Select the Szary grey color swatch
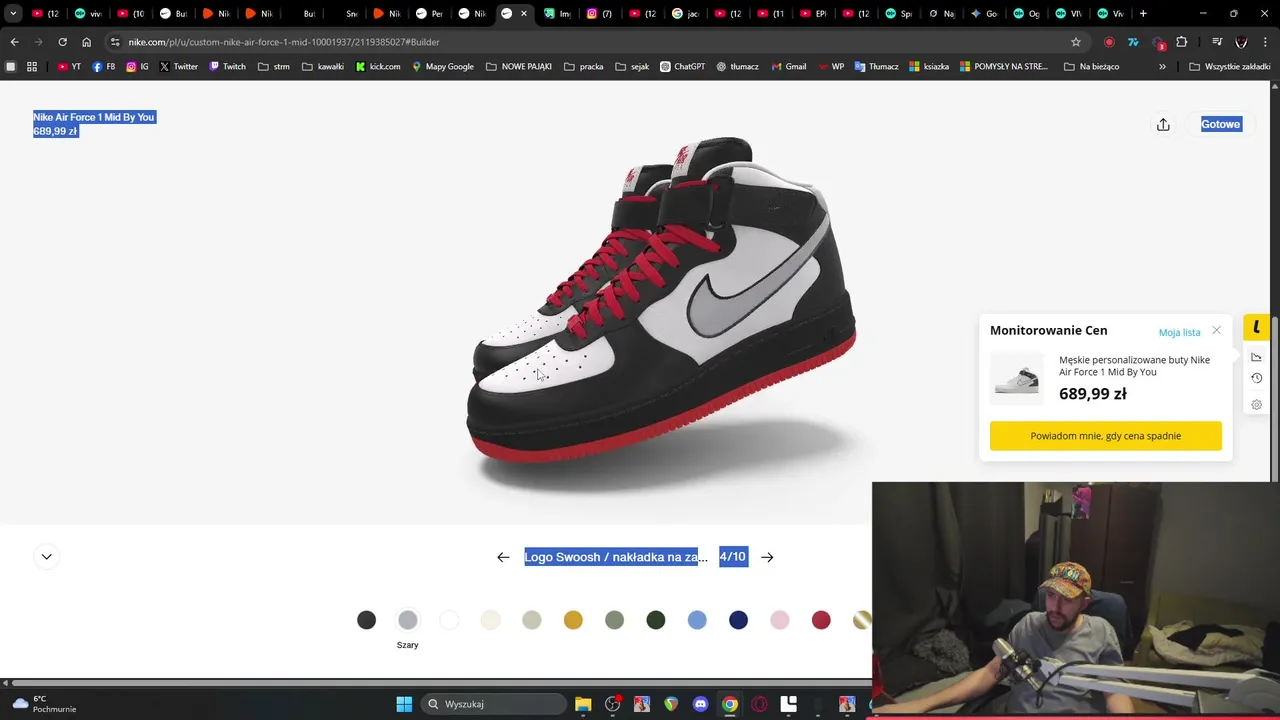The height and width of the screenshot is (720, 1280). click(x=407, y=620)
